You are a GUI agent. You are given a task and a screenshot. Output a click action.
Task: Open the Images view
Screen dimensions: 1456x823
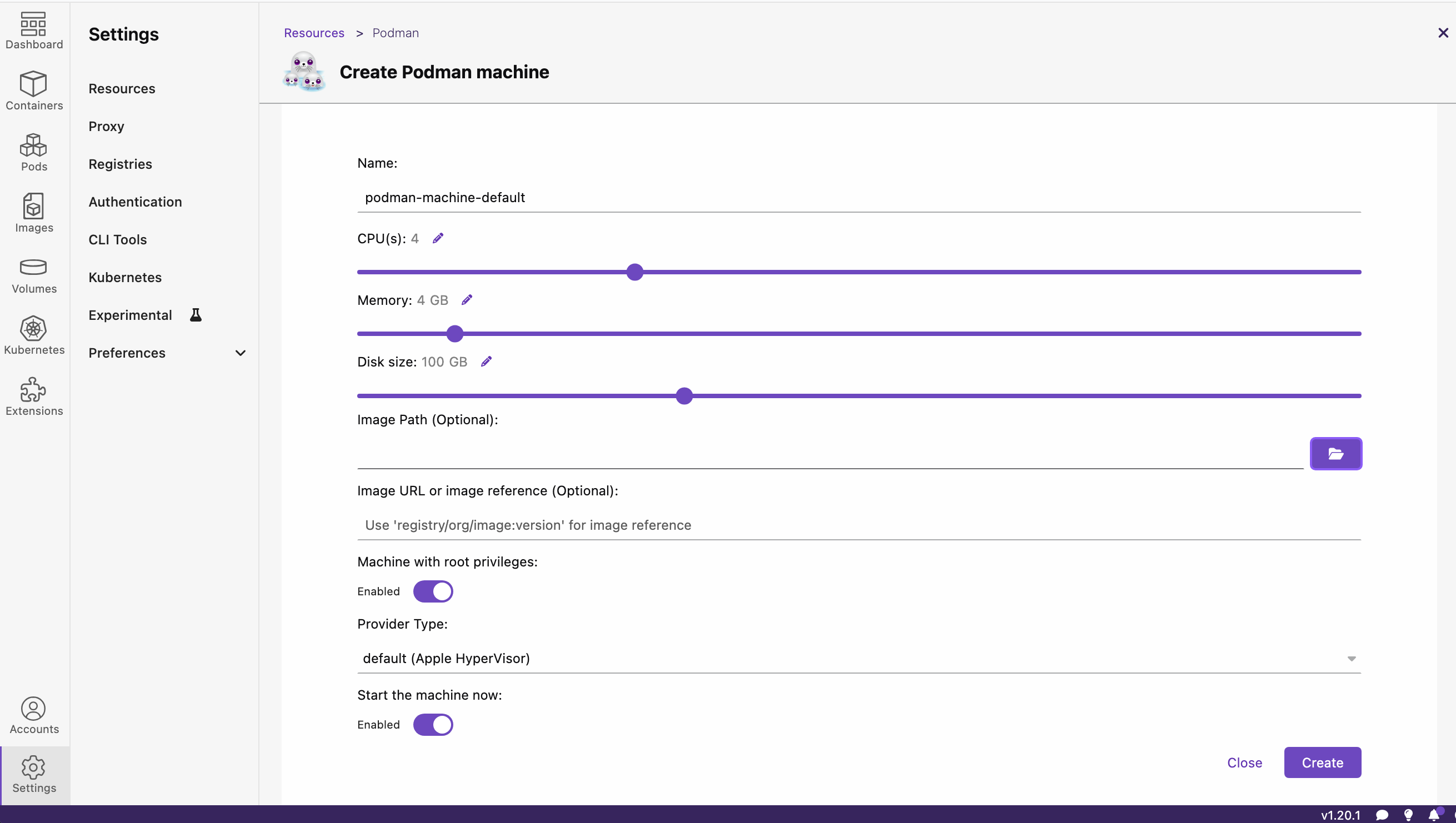(34, 213)
